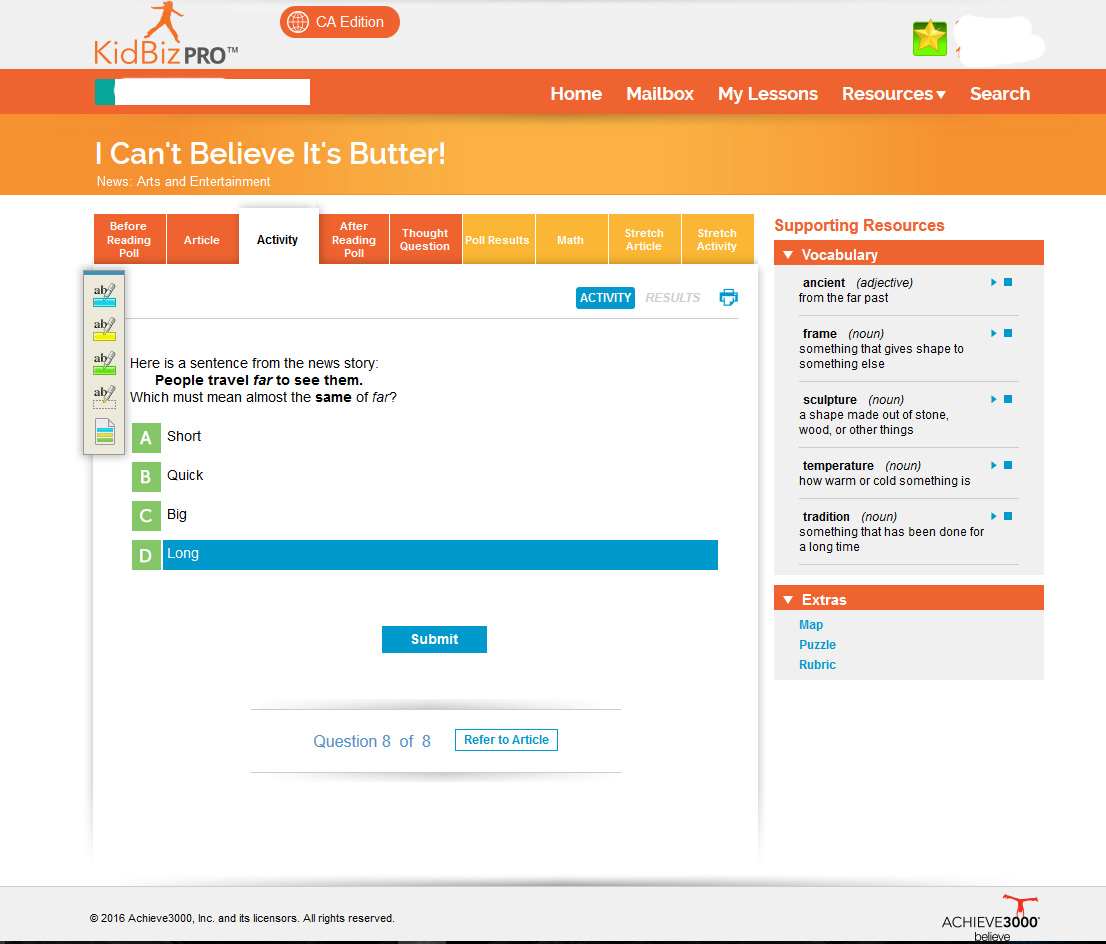Image resolution: width=1106 pixels, height=944 pixels.
Task: Stop audio for the word sculpture
Action: (x=1008, y=399)
